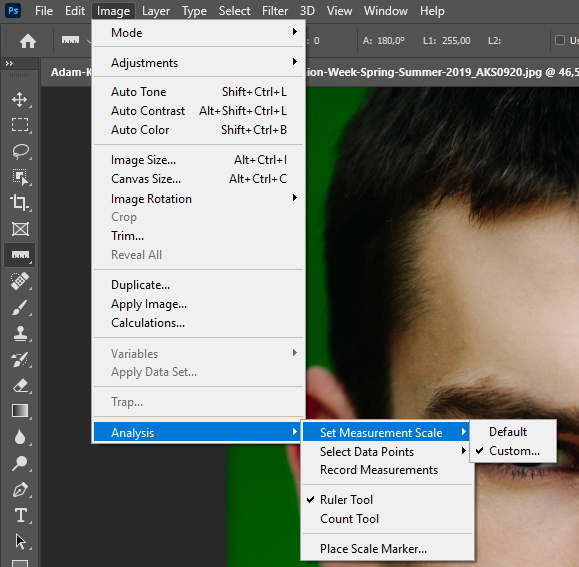Select Default measurement scale

click(513, 432)
